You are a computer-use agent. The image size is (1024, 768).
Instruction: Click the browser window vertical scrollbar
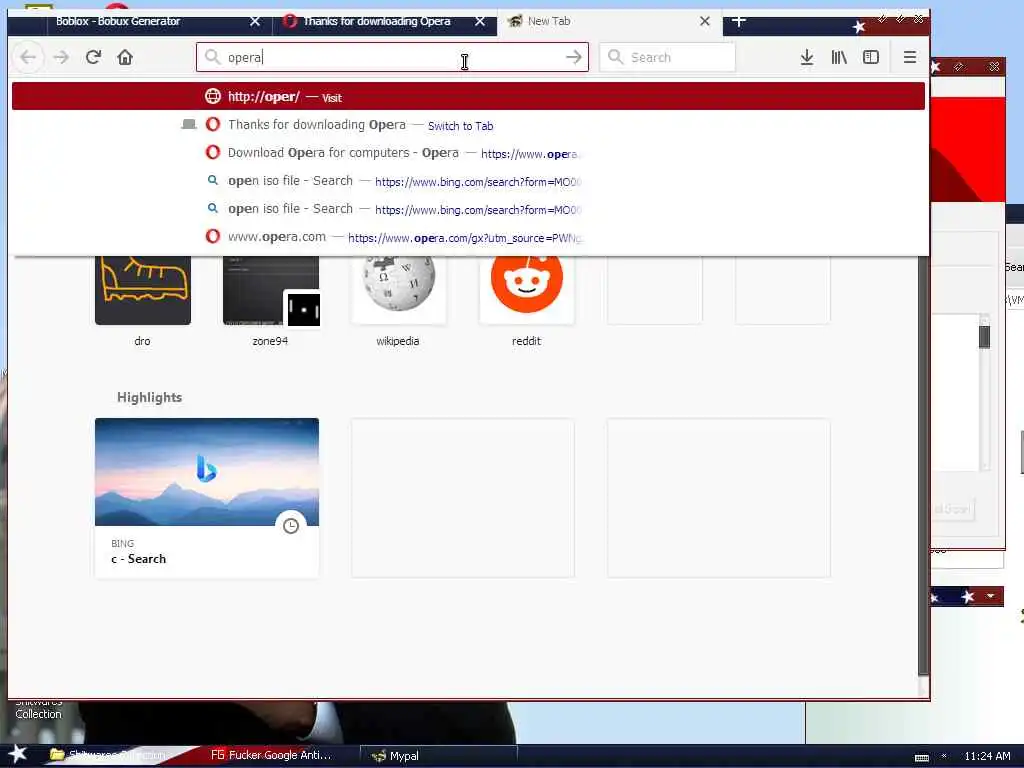[x=923, y=466]
